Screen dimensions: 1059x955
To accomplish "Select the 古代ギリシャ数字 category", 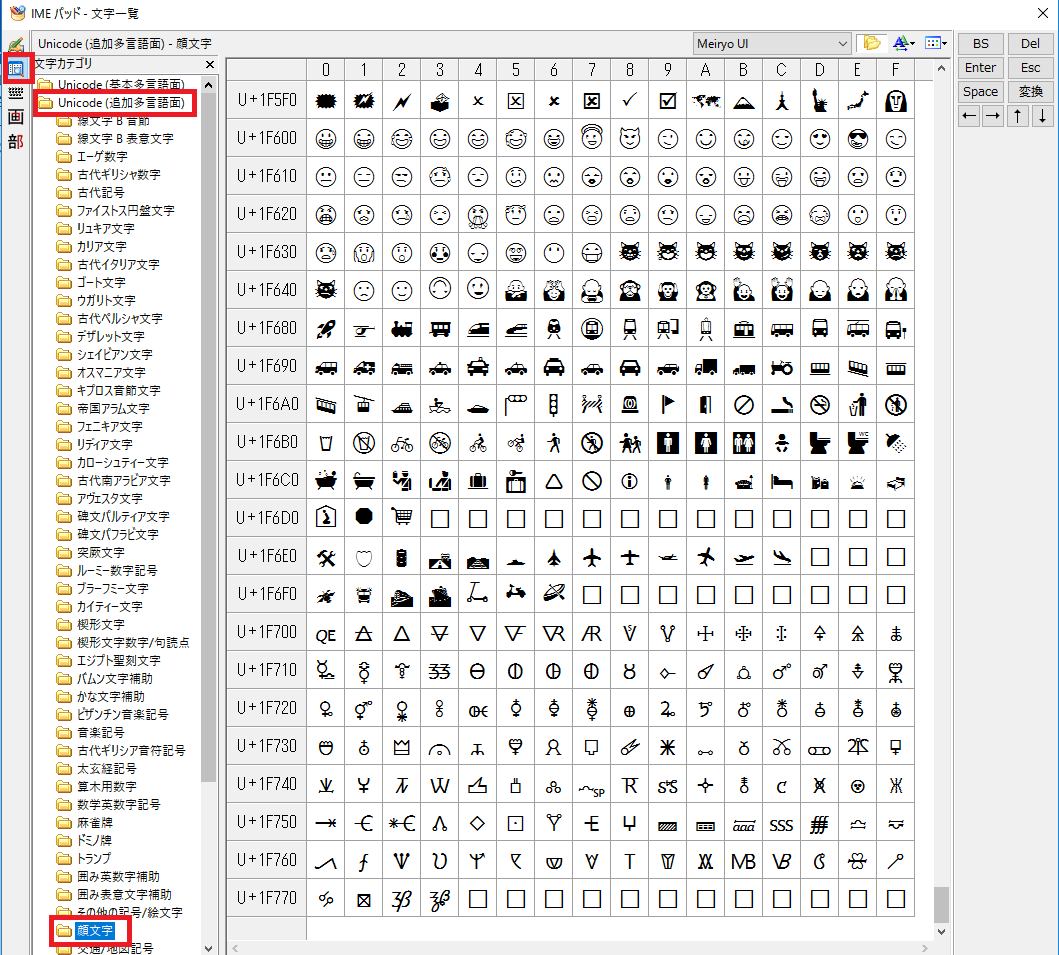I will coord(109,174).
